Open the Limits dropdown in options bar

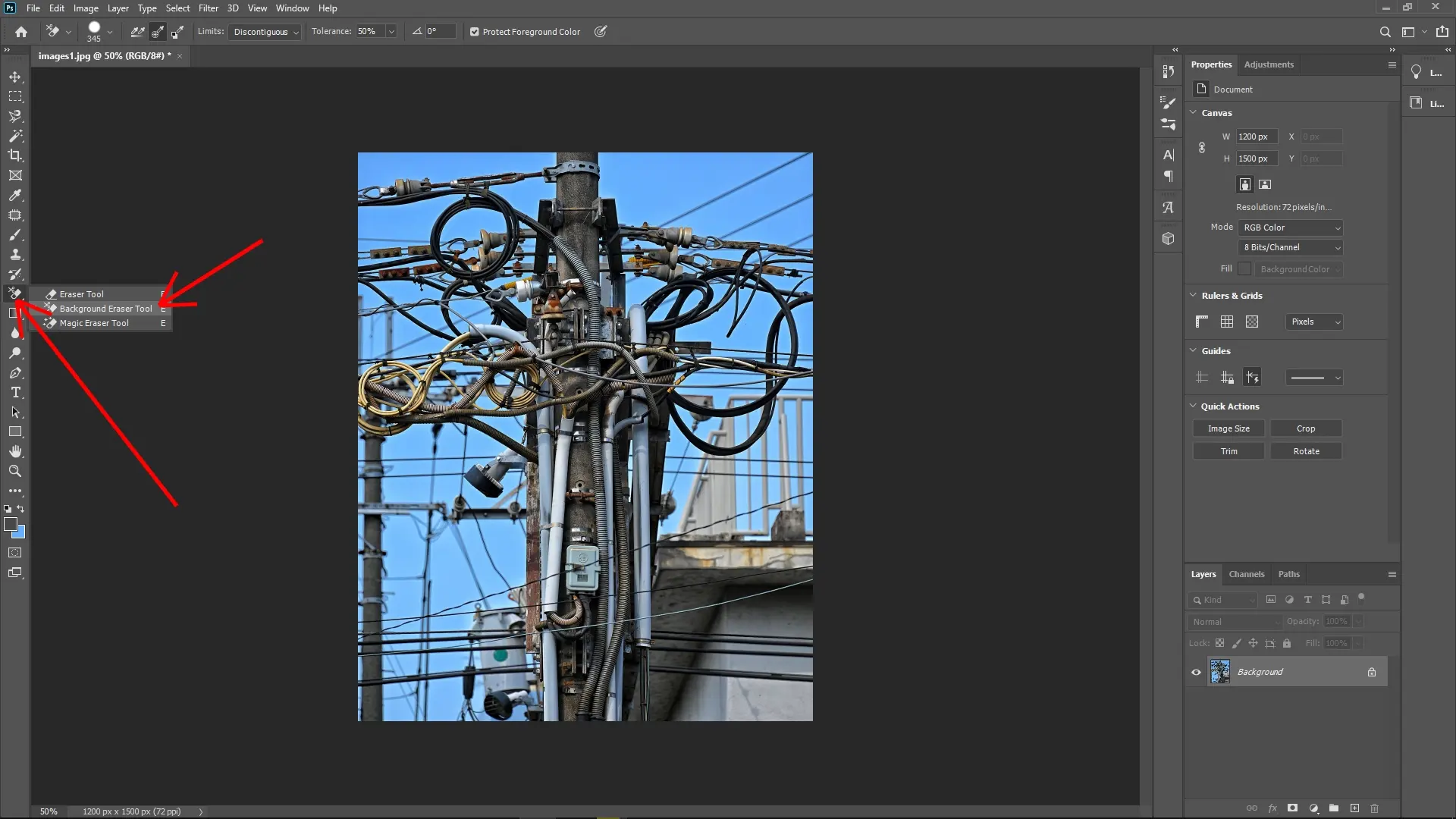265,31
